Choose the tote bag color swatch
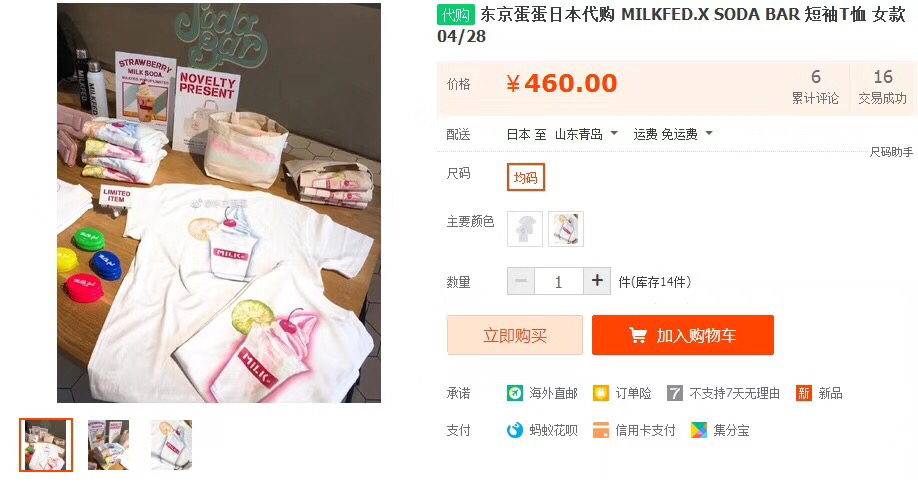The height and width of the screenshot is (488, 918). 566,229
